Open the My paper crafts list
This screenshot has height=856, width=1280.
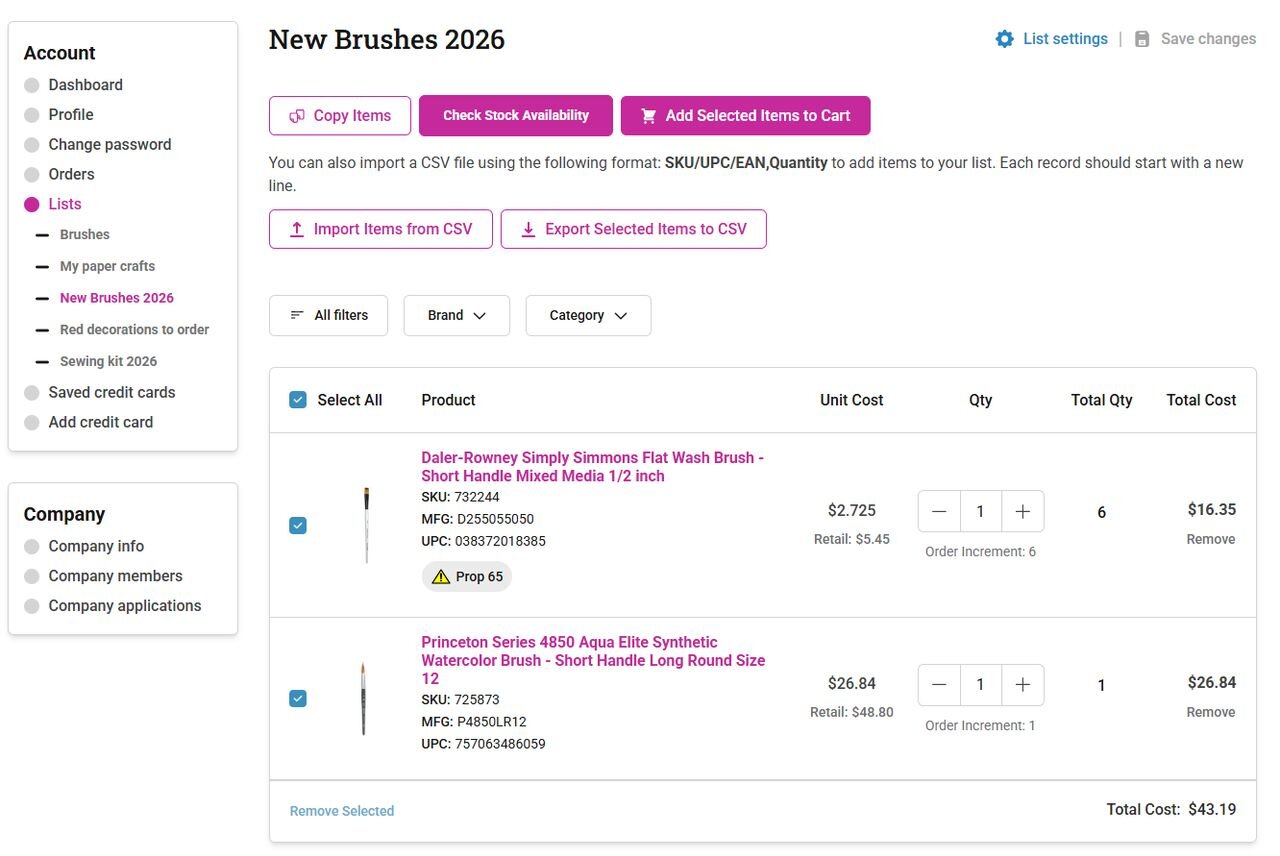tap(107, 266)
